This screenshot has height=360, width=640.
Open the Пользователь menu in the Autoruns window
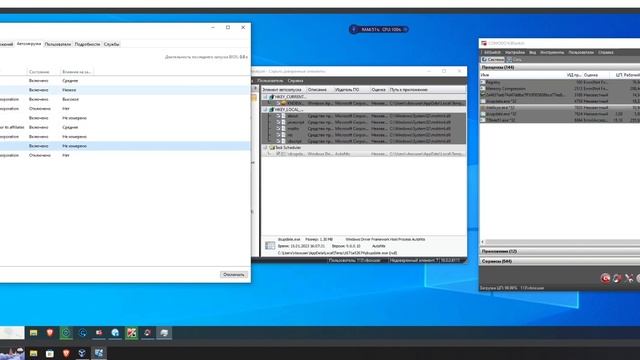270,81
